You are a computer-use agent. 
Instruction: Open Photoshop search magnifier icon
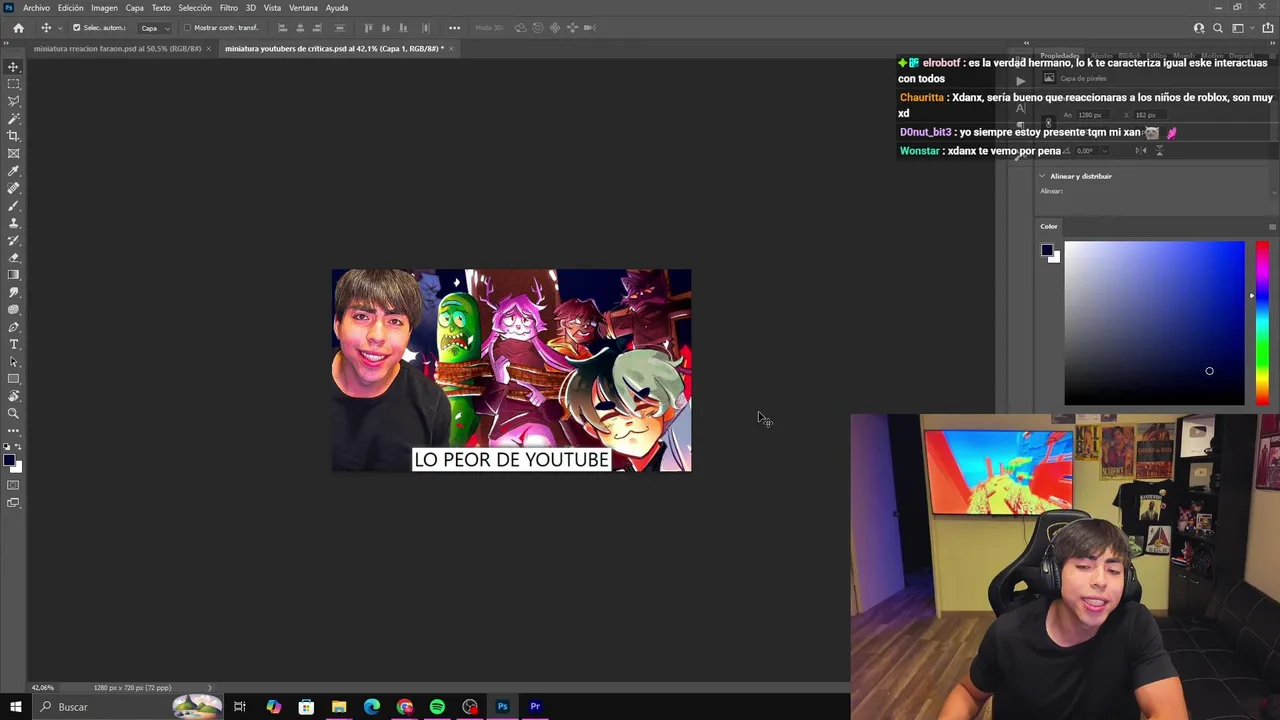pyautogui.click(x=1217, y=28)
